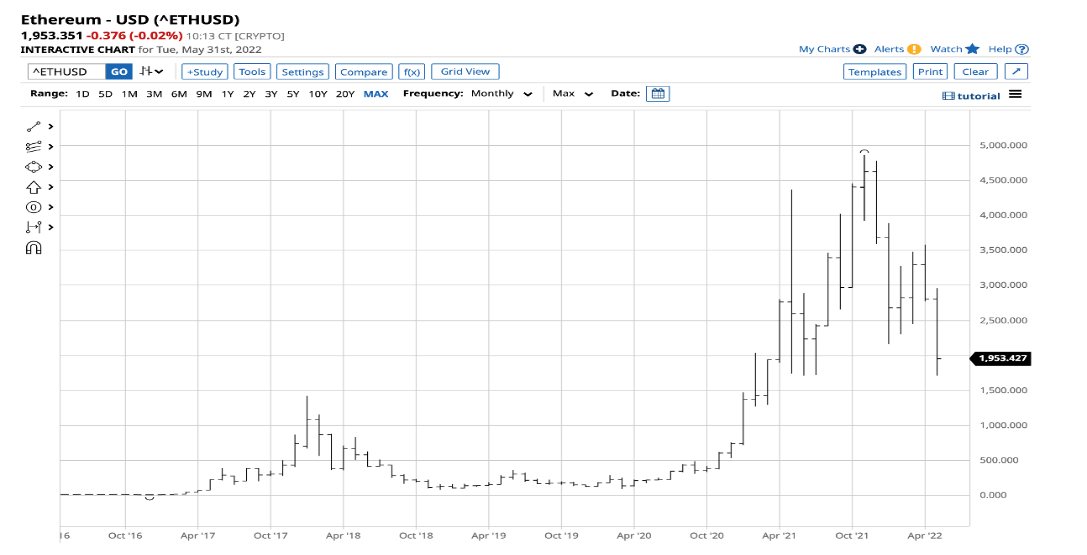Click the all-time high marker above the peak bar
Viewport: 1087px width, 555px height.
tap(864, 151)
